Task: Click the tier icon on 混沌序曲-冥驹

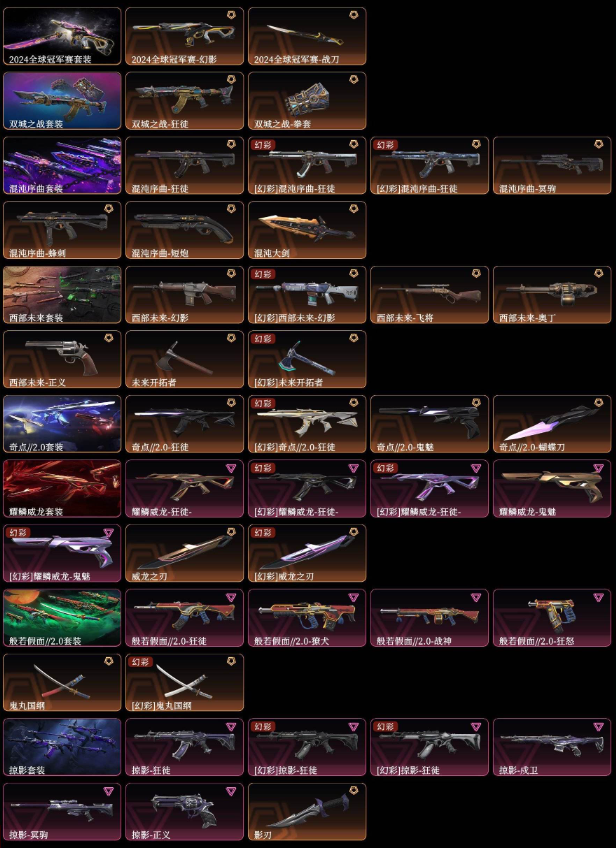Action: 599,144
